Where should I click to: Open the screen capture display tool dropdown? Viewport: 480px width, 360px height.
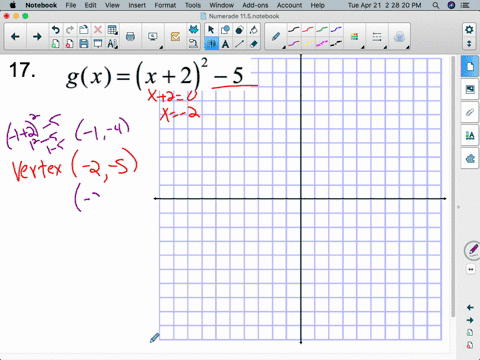pyautogui.click(x=153, y=37)
